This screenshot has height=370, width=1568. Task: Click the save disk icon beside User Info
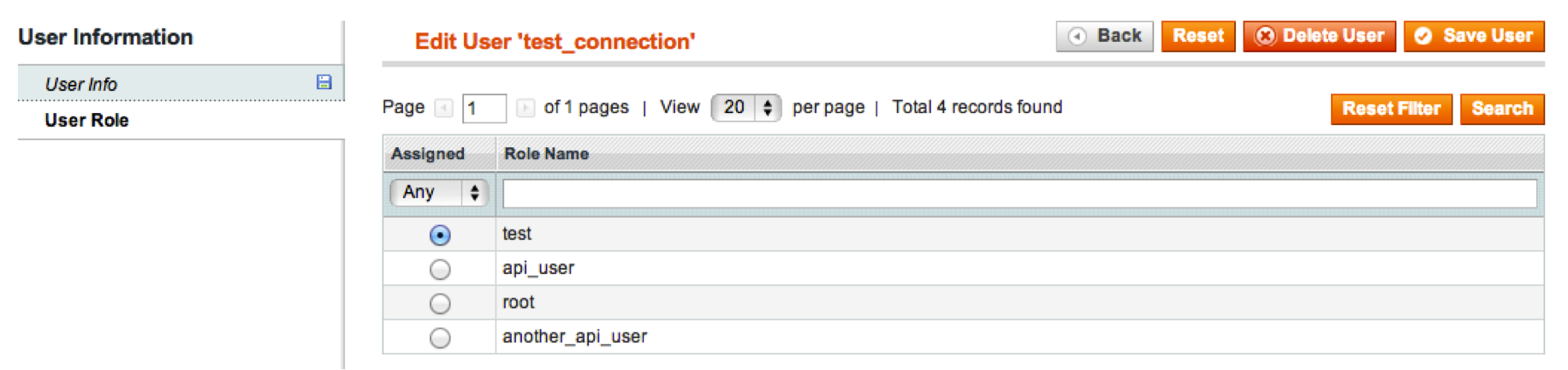click(x=324, y=82)
